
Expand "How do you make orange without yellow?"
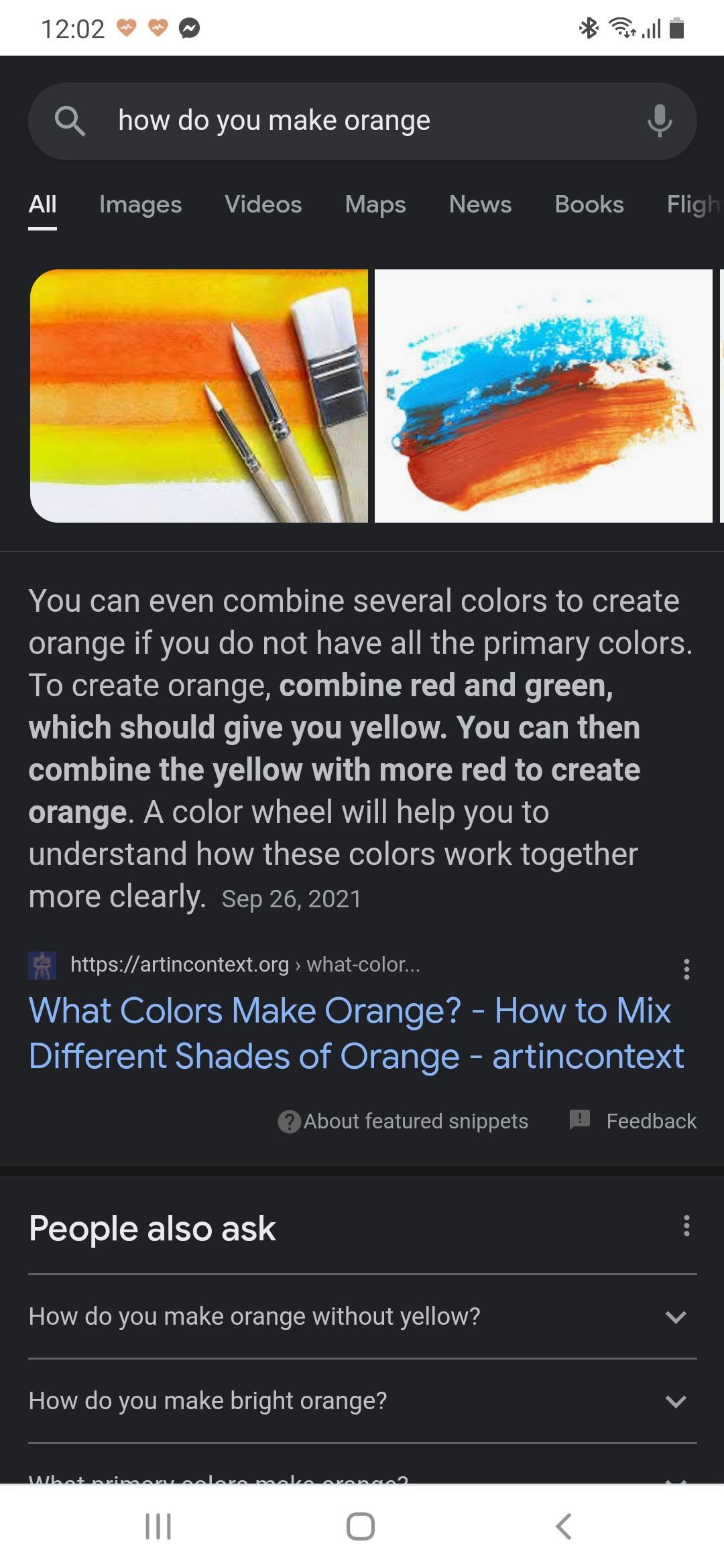tap(676, 1317)
